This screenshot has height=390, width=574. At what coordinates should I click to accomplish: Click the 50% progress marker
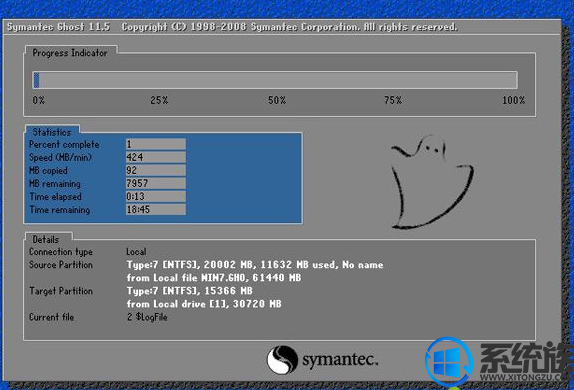(x=277, y=100)
